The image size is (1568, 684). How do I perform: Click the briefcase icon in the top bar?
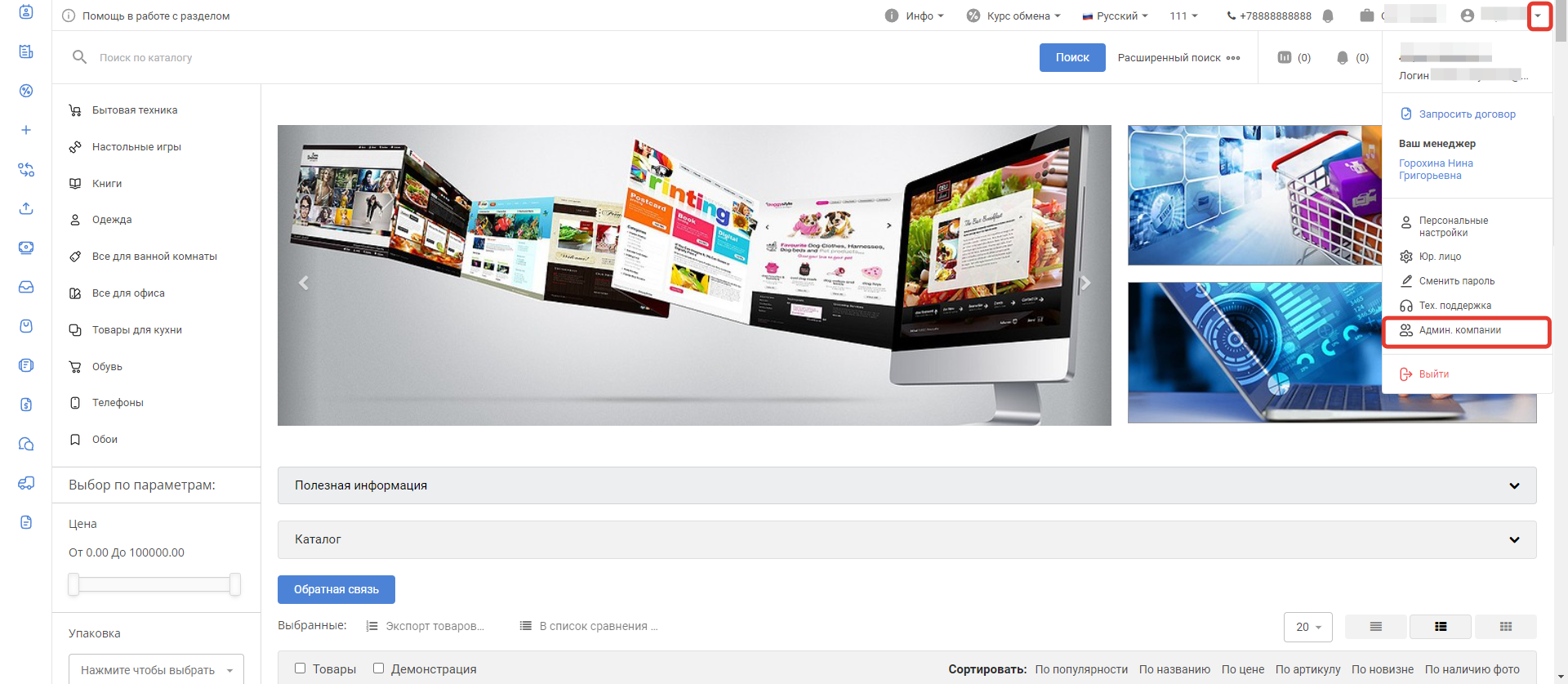[1366, 16]
